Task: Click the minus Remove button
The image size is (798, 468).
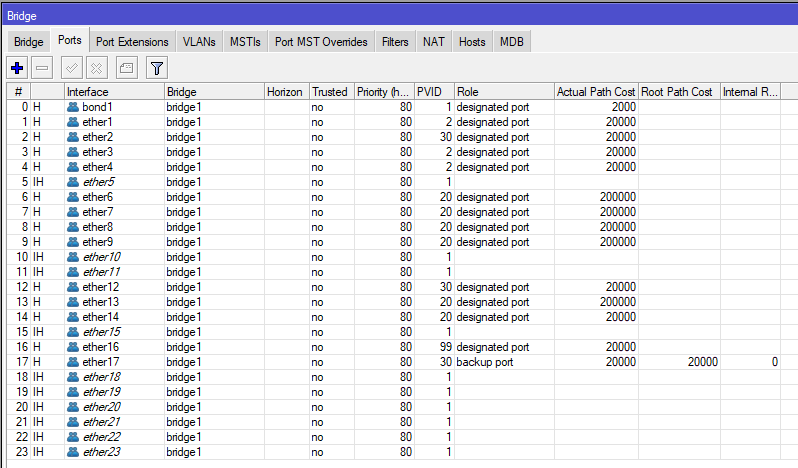Action: coord(42,68)
